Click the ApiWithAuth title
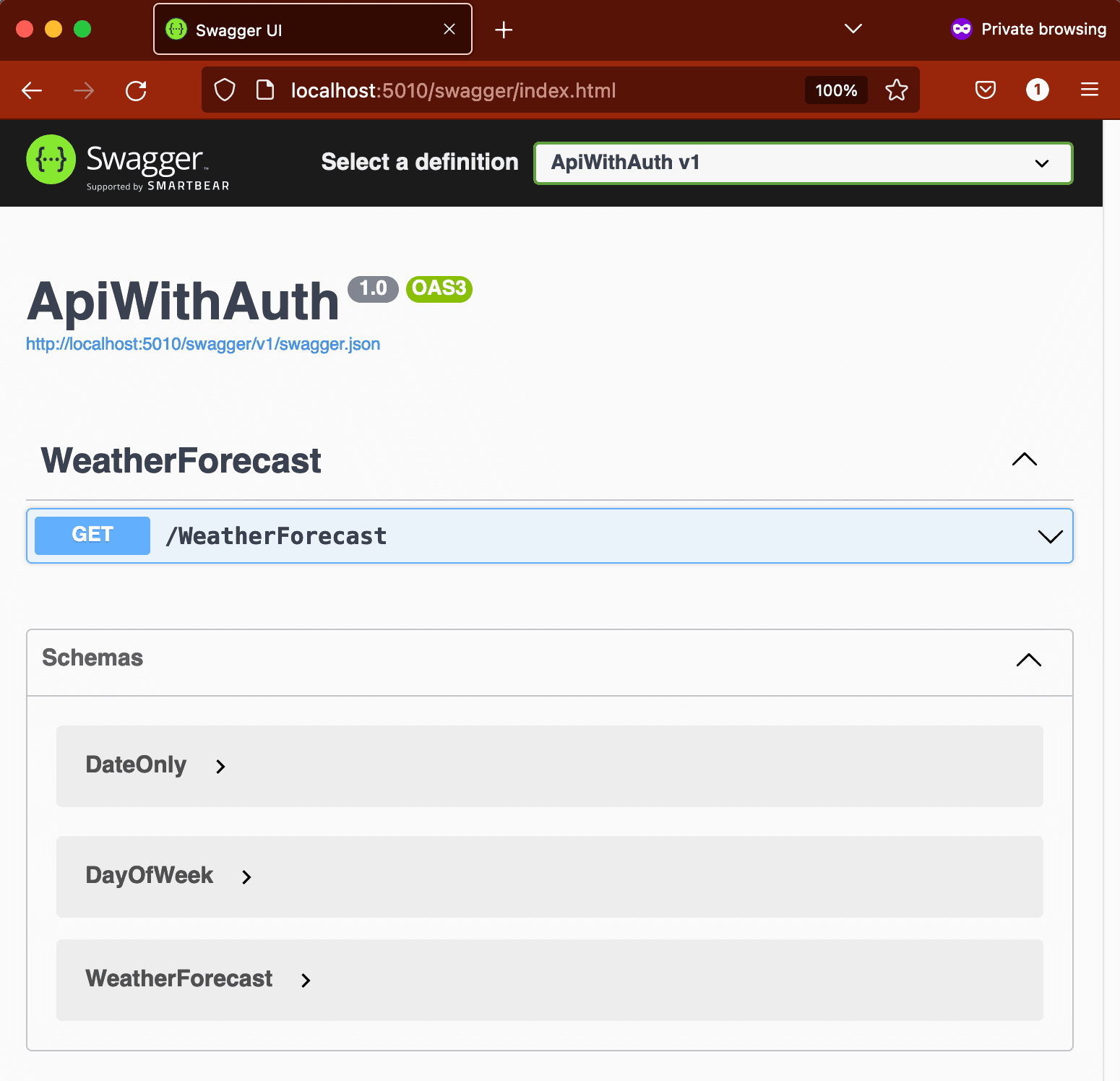Image resolution: width=1120 pixels, height=1081 pixels. click(183, 302)
